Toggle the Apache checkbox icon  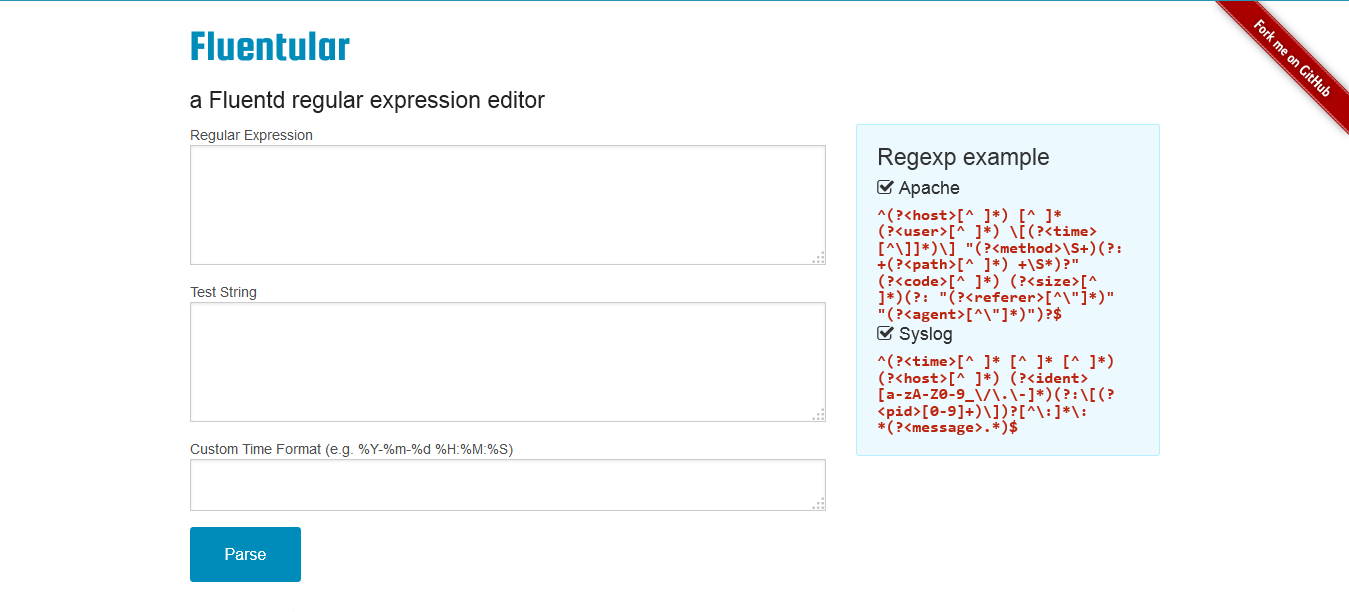pos(885,188)
